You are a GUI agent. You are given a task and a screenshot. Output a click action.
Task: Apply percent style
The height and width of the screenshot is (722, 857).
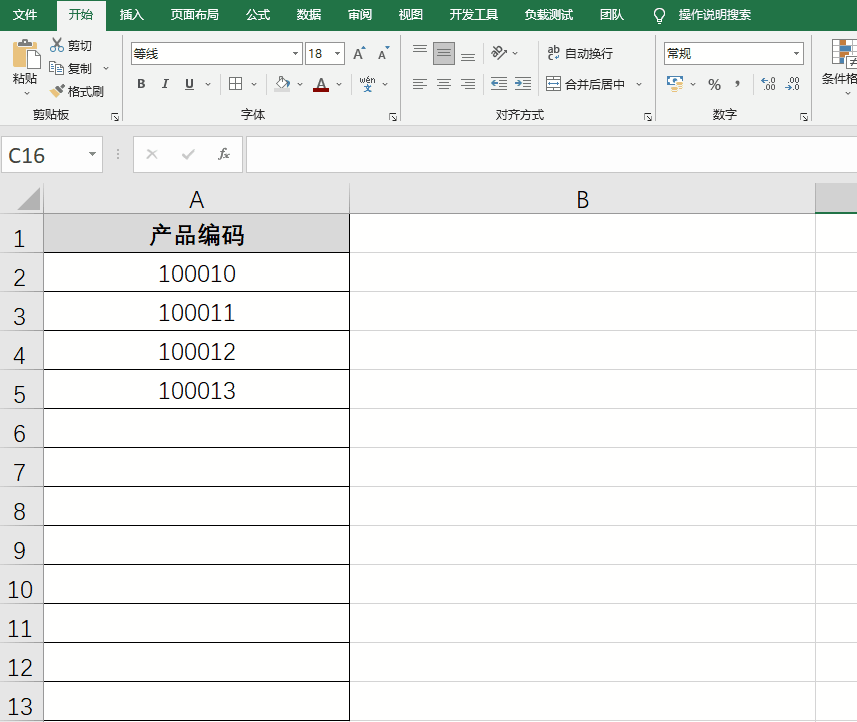point(714,84)
